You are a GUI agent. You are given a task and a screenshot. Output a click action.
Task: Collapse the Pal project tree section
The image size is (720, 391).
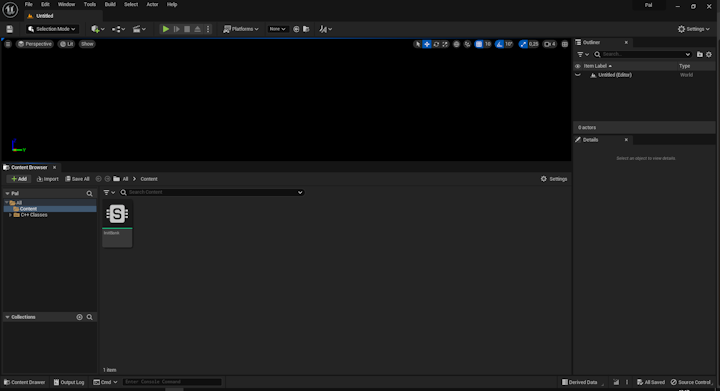click(7, 194)
